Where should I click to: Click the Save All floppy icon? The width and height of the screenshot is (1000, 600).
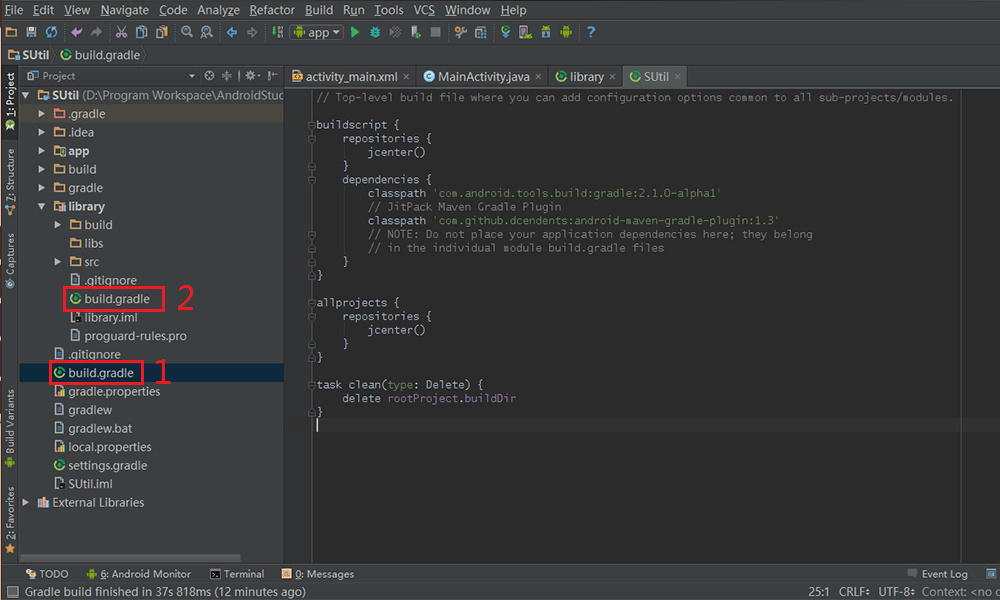[31, 32]
